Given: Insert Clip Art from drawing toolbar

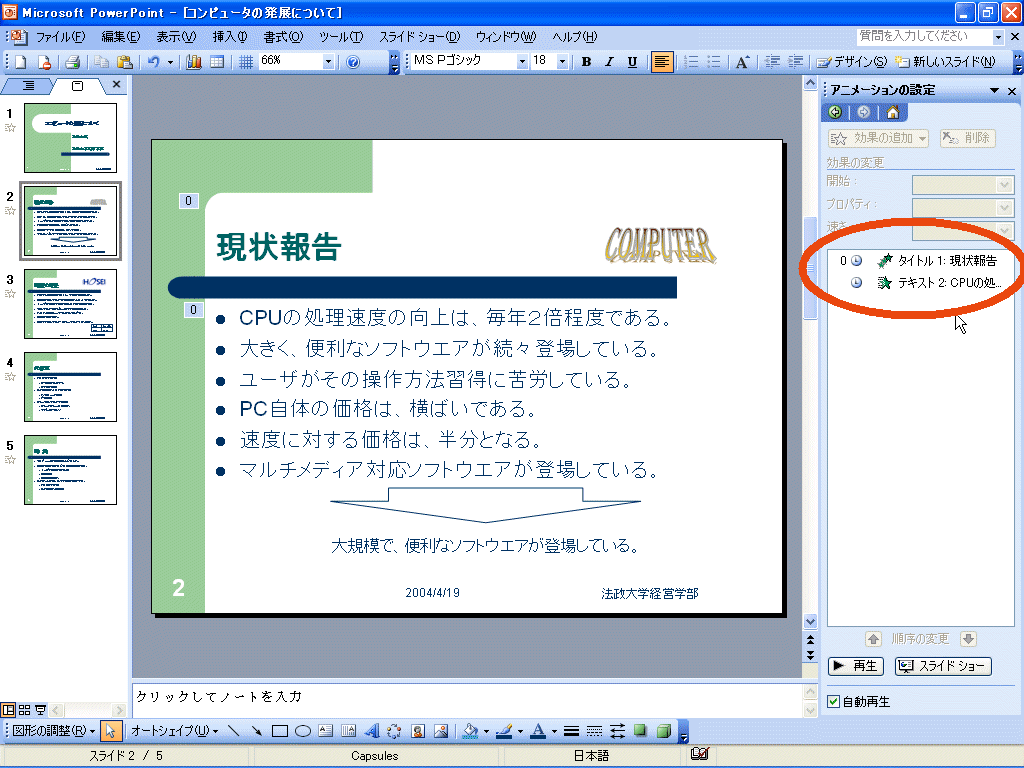Looking at the screenshot, I should [x=418, y=731].
